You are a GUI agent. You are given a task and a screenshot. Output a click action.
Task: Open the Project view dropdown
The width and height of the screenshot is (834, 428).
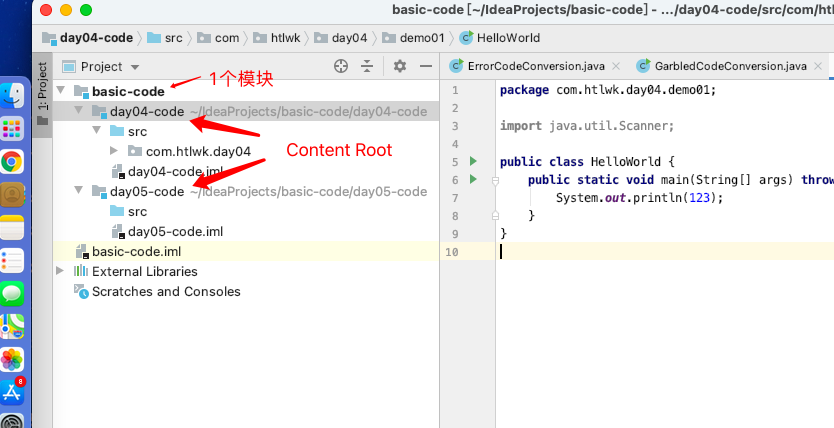pos(135,67)
